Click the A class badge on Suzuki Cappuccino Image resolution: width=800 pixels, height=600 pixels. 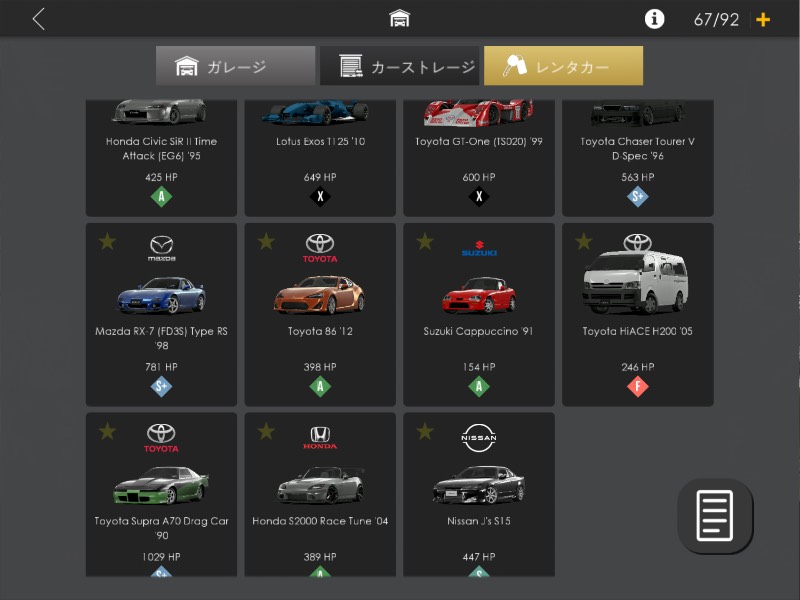point(479,386)
